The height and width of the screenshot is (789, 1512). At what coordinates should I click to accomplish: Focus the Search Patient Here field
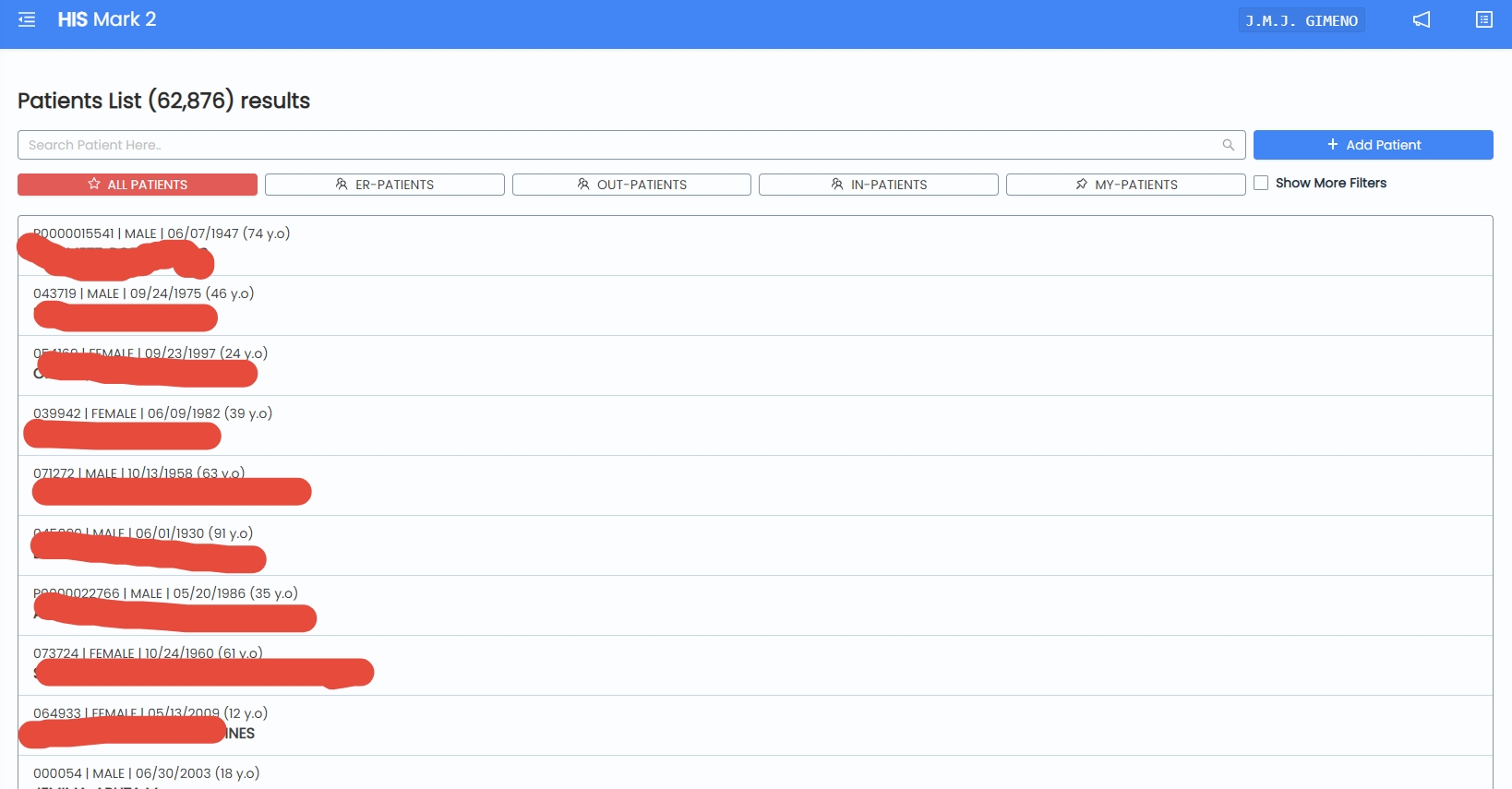[x=618, y=145]
